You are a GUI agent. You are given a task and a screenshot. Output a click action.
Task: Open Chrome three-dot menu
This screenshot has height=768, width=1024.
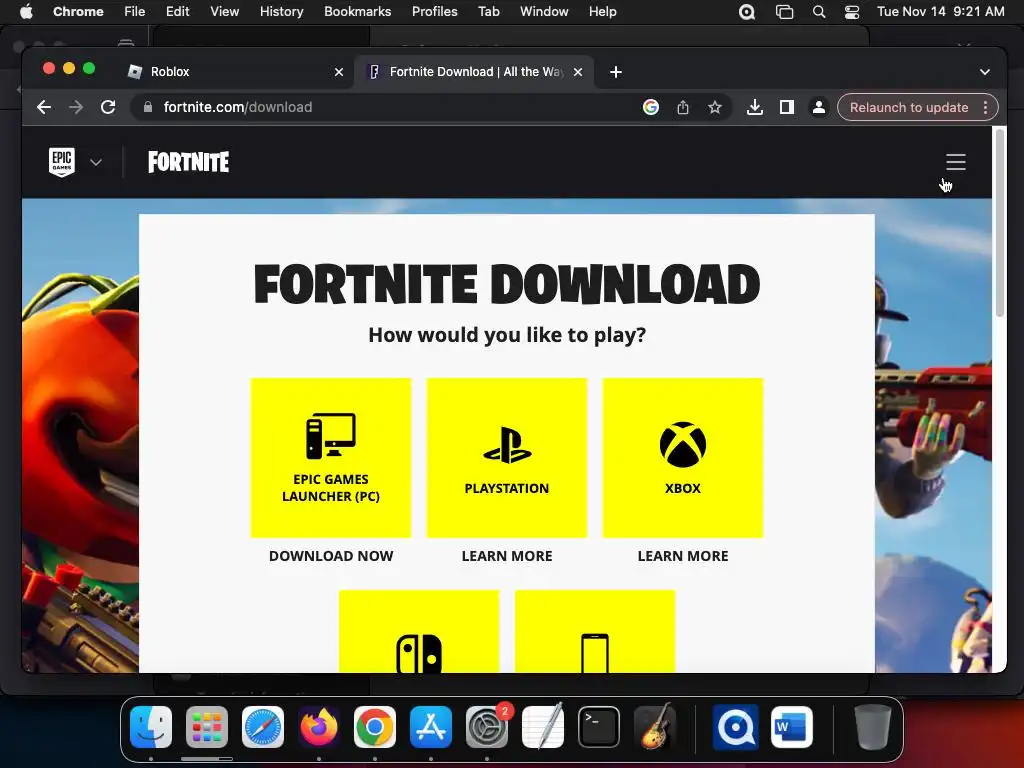click(x=985, y=107)
